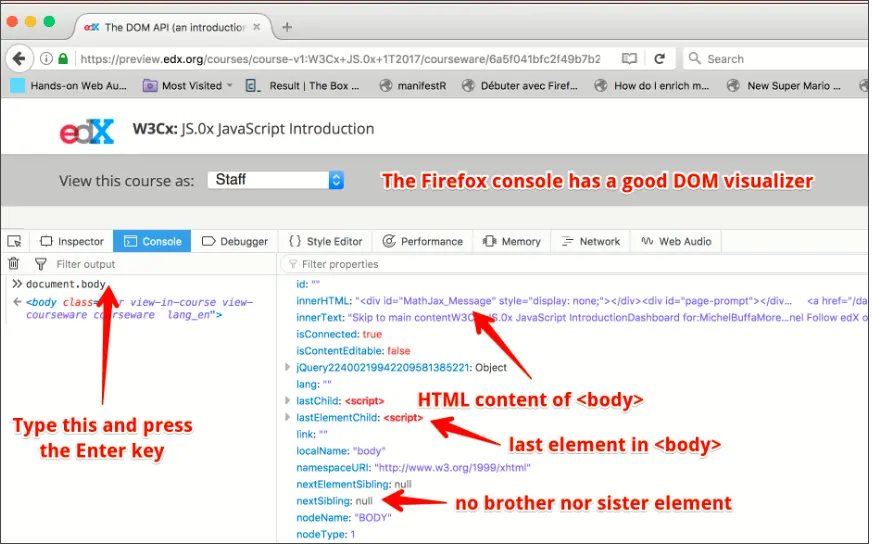Viewport: 872px width, 547px height.
Task: Click the filter funnel icon in console
Action: click(x=41, y=264)
